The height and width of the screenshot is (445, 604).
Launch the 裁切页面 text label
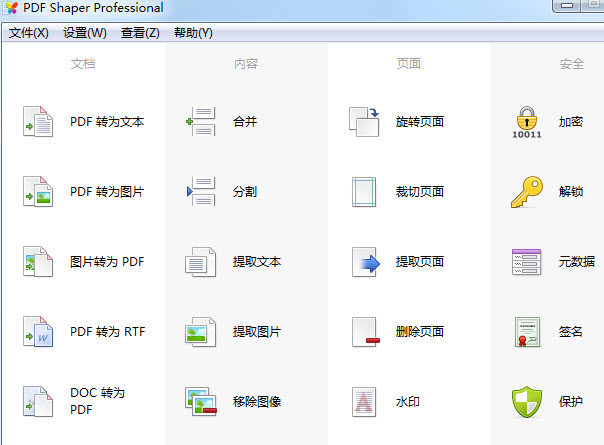[x=420, y=192]
